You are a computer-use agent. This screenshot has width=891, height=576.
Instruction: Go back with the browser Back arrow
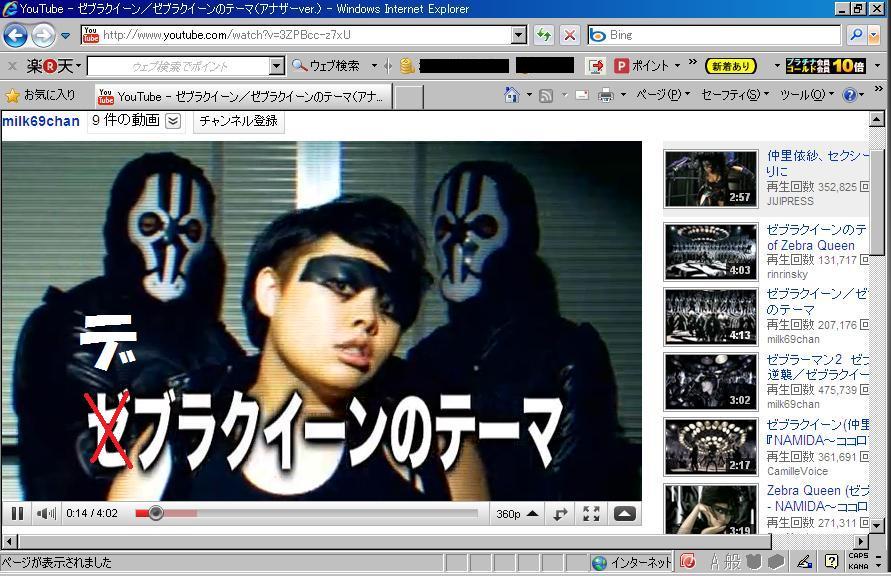15,35
